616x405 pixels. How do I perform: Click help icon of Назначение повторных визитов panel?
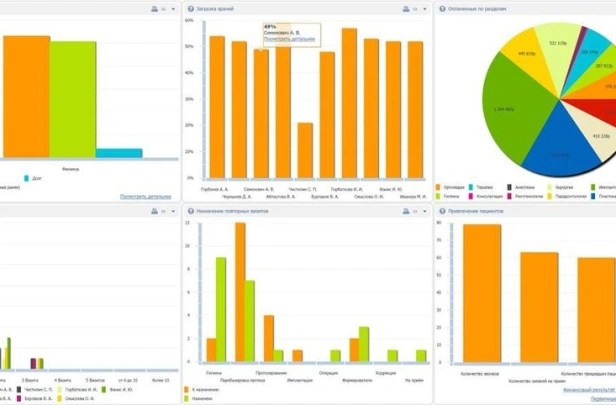tap(190, 212)
